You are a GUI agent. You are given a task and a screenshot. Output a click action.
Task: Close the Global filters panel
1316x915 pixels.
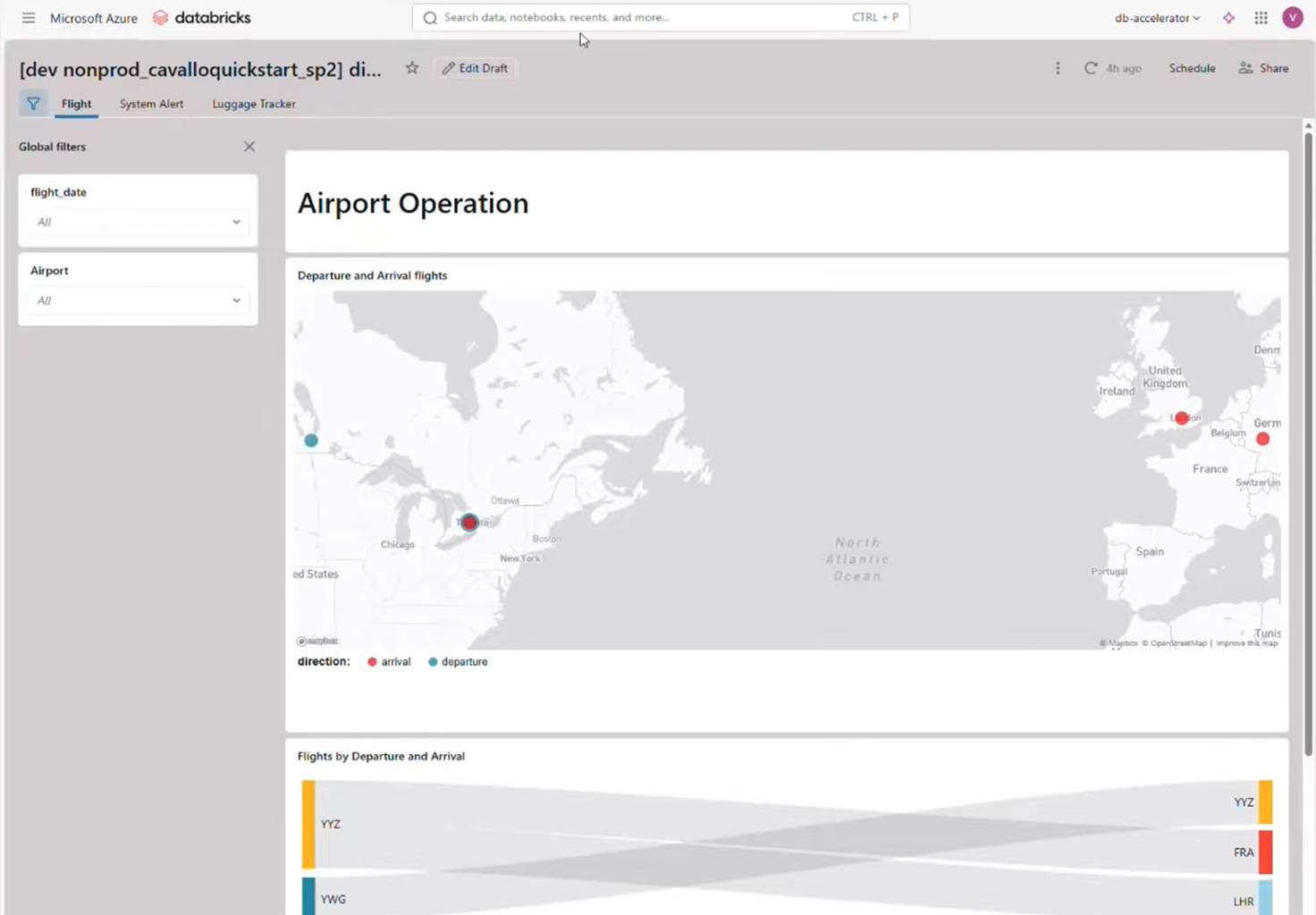coord(249,146)
